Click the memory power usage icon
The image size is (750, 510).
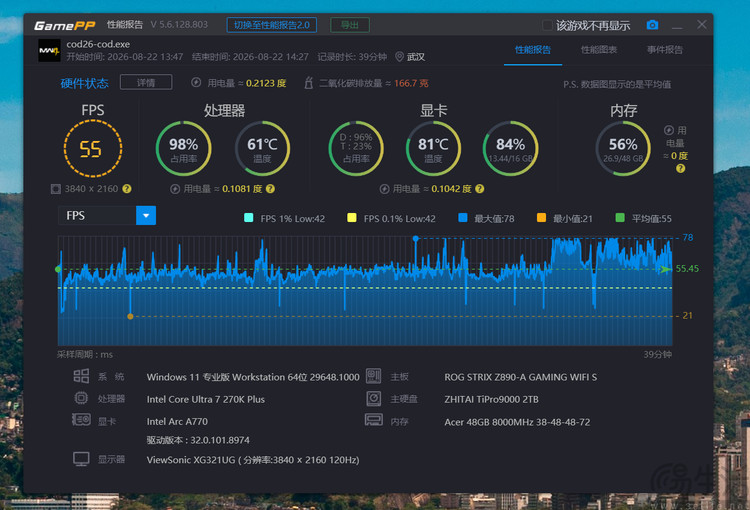[669, 130]
